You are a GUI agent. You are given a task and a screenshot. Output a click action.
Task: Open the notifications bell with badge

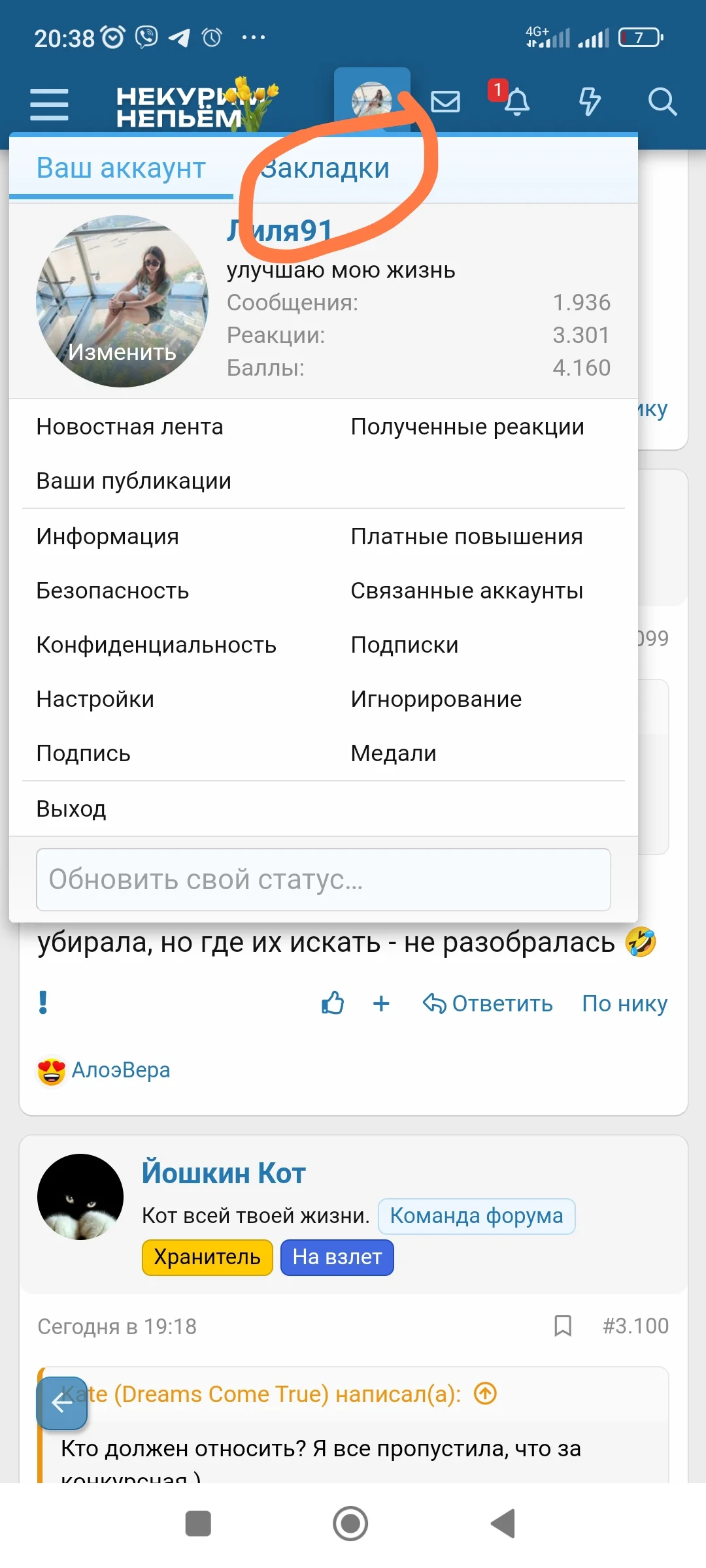[x=517, y=103]
